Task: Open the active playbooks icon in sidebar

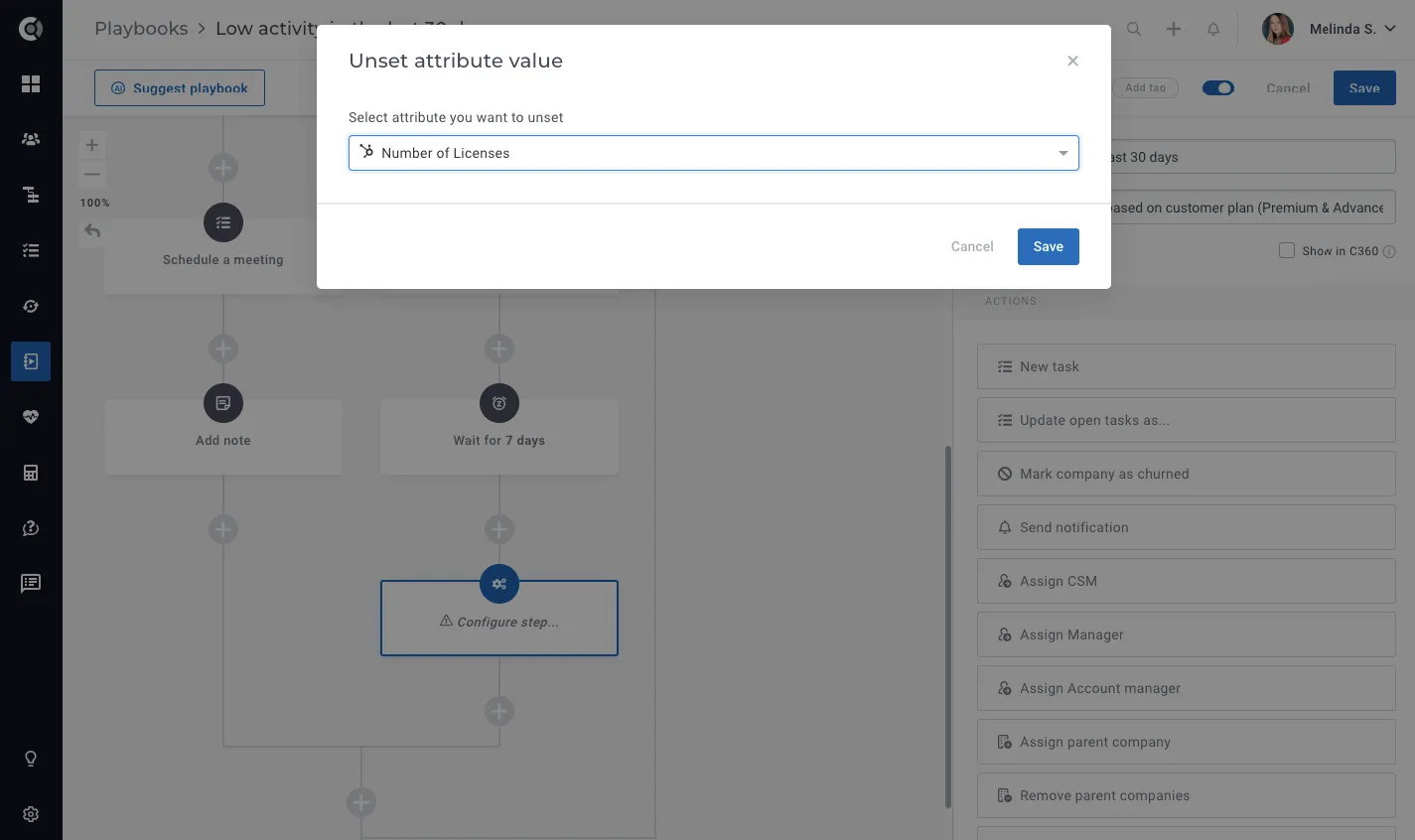Action: tap(31, 361)
